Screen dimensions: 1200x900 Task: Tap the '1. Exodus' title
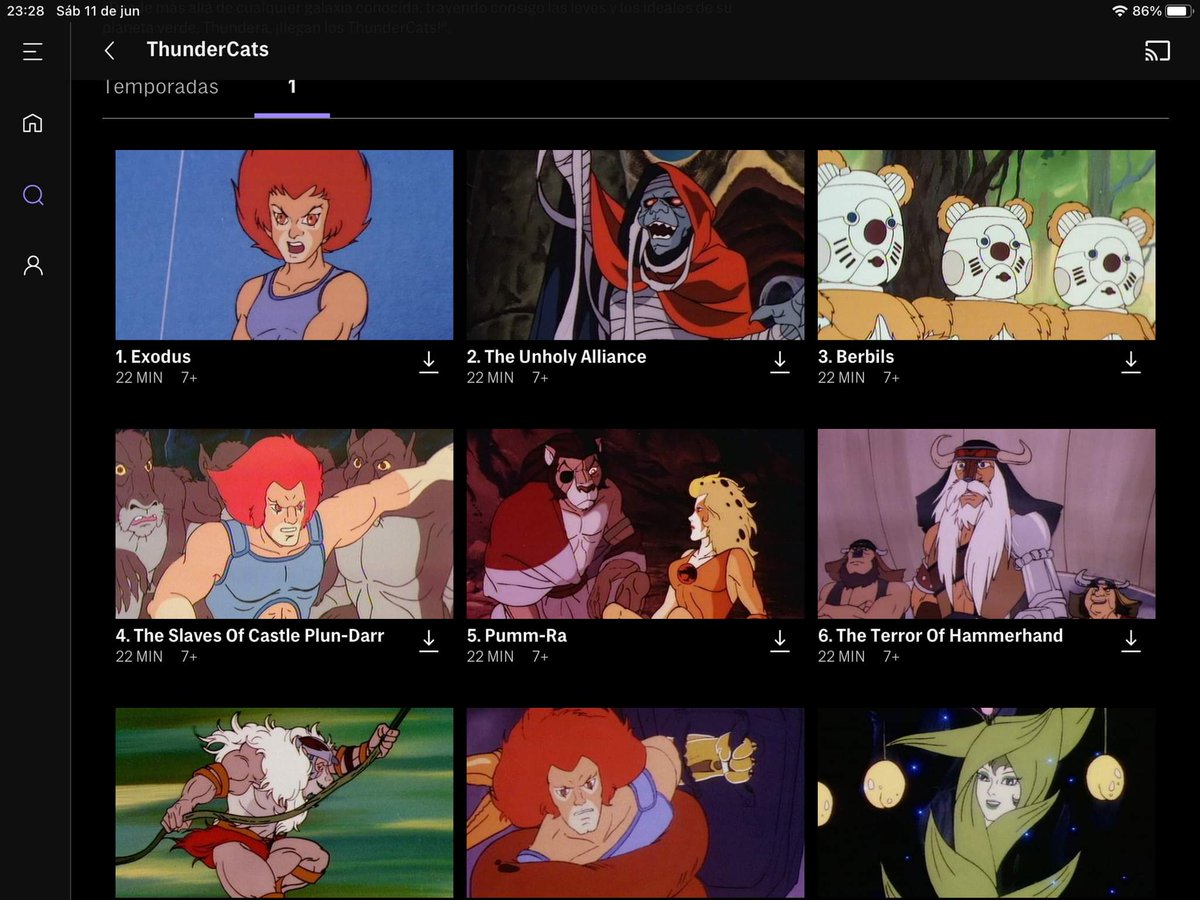pyautogui.click(x=153, y=357)
